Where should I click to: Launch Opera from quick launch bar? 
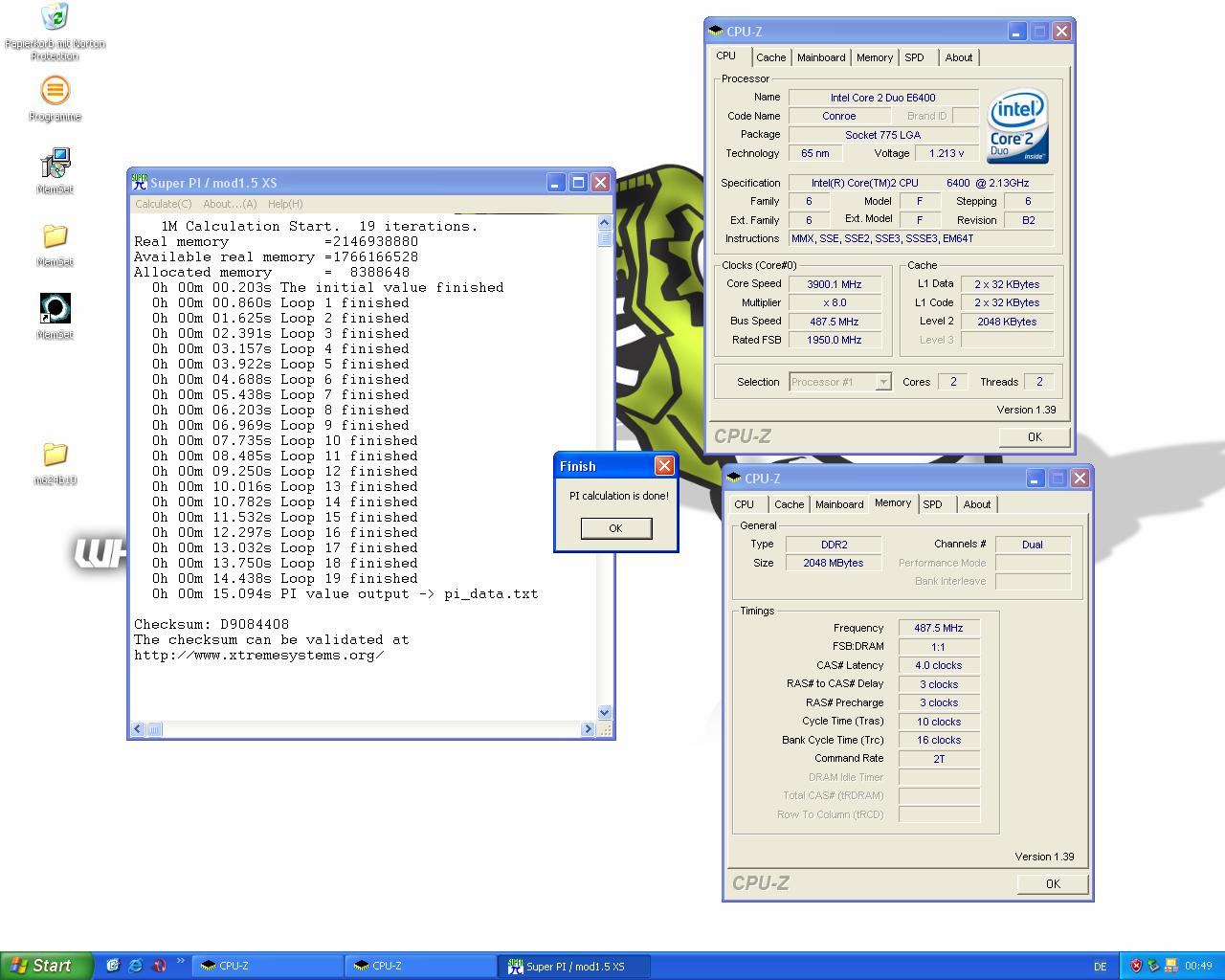(159, 966)
